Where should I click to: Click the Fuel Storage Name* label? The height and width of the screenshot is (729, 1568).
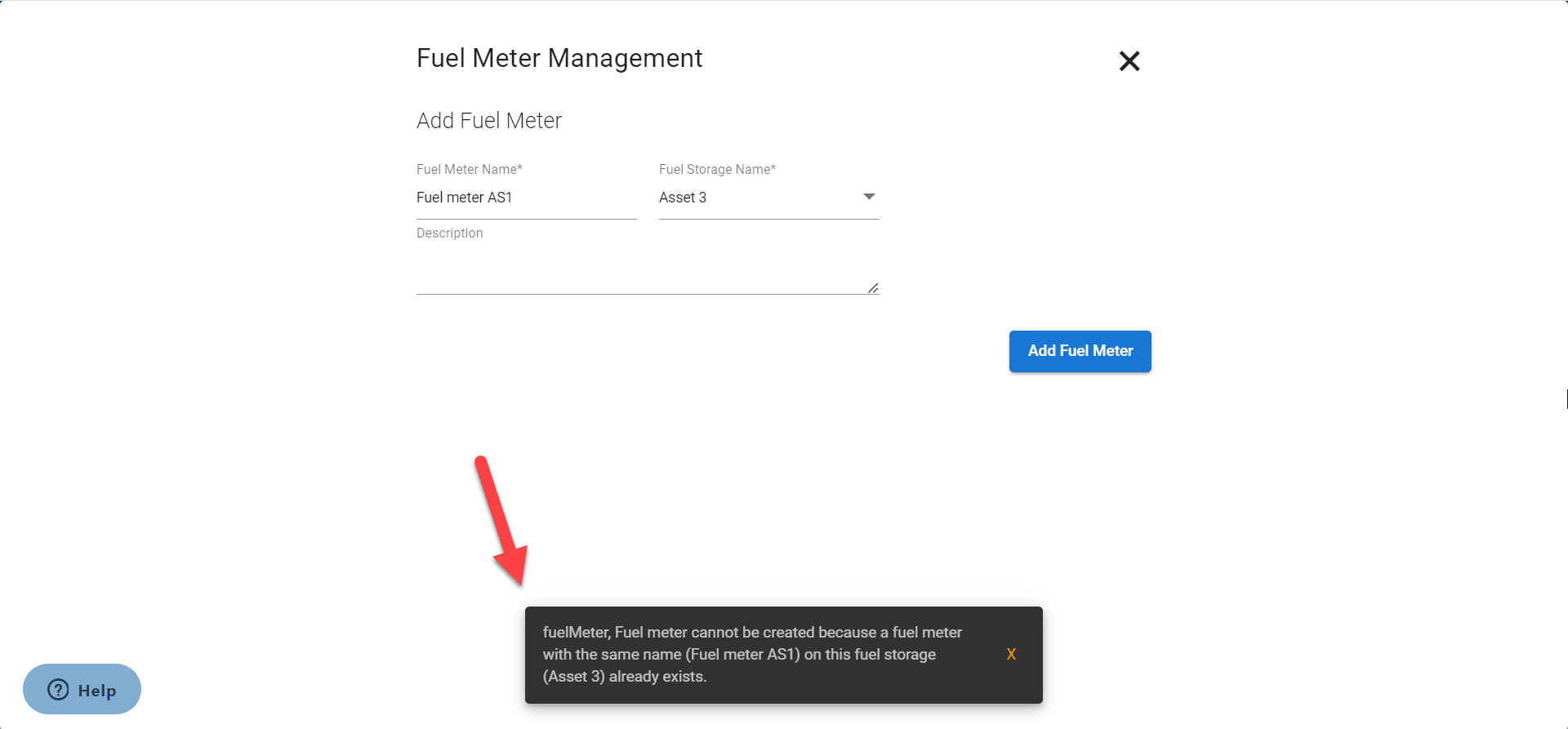[717, 169]
